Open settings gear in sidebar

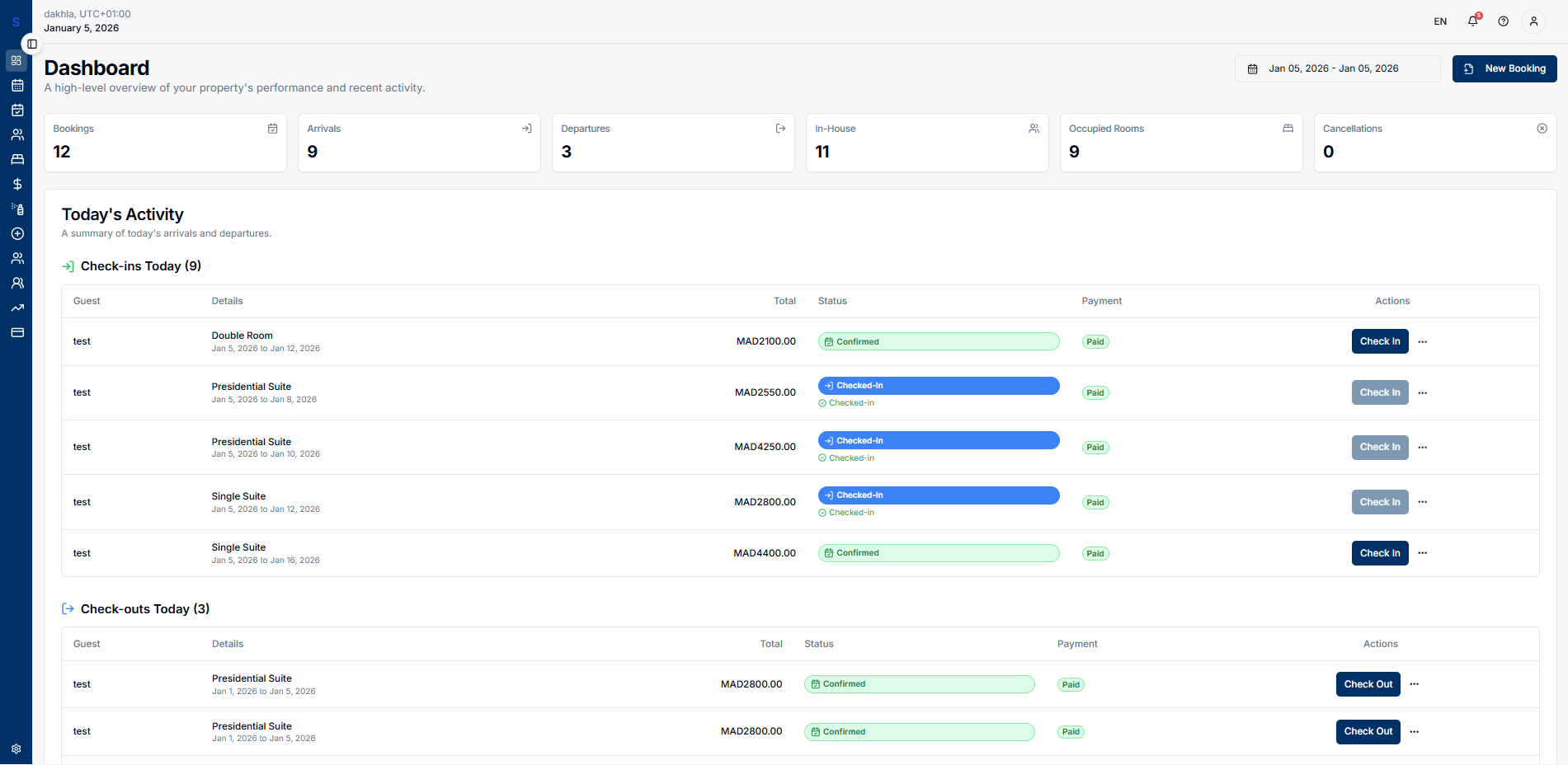click(x=16, y=749)
